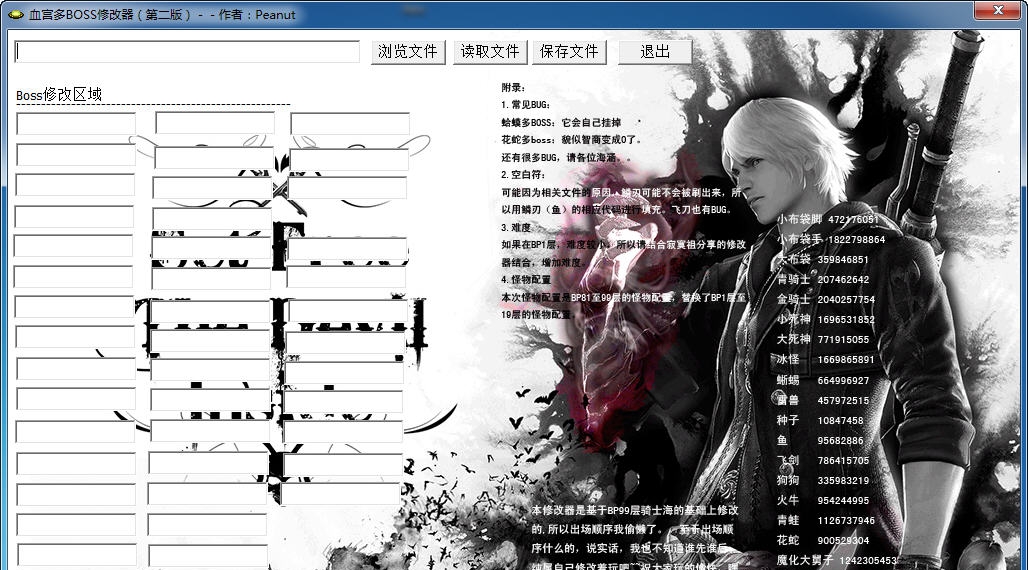
Task: Click the 退出 exit button
Action: [x=655, y=52]
